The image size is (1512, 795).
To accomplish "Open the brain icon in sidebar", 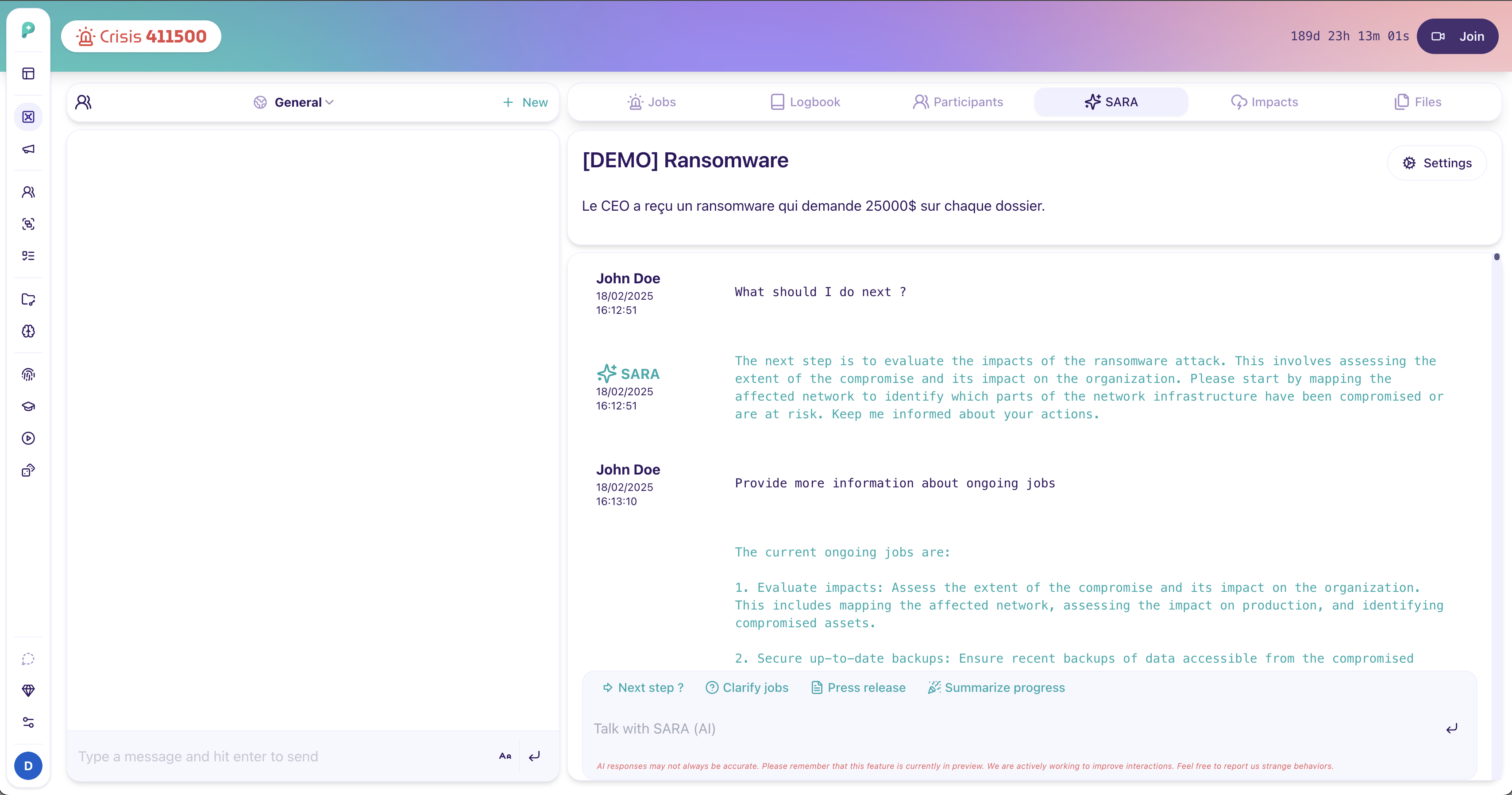I will coord(28,331).
